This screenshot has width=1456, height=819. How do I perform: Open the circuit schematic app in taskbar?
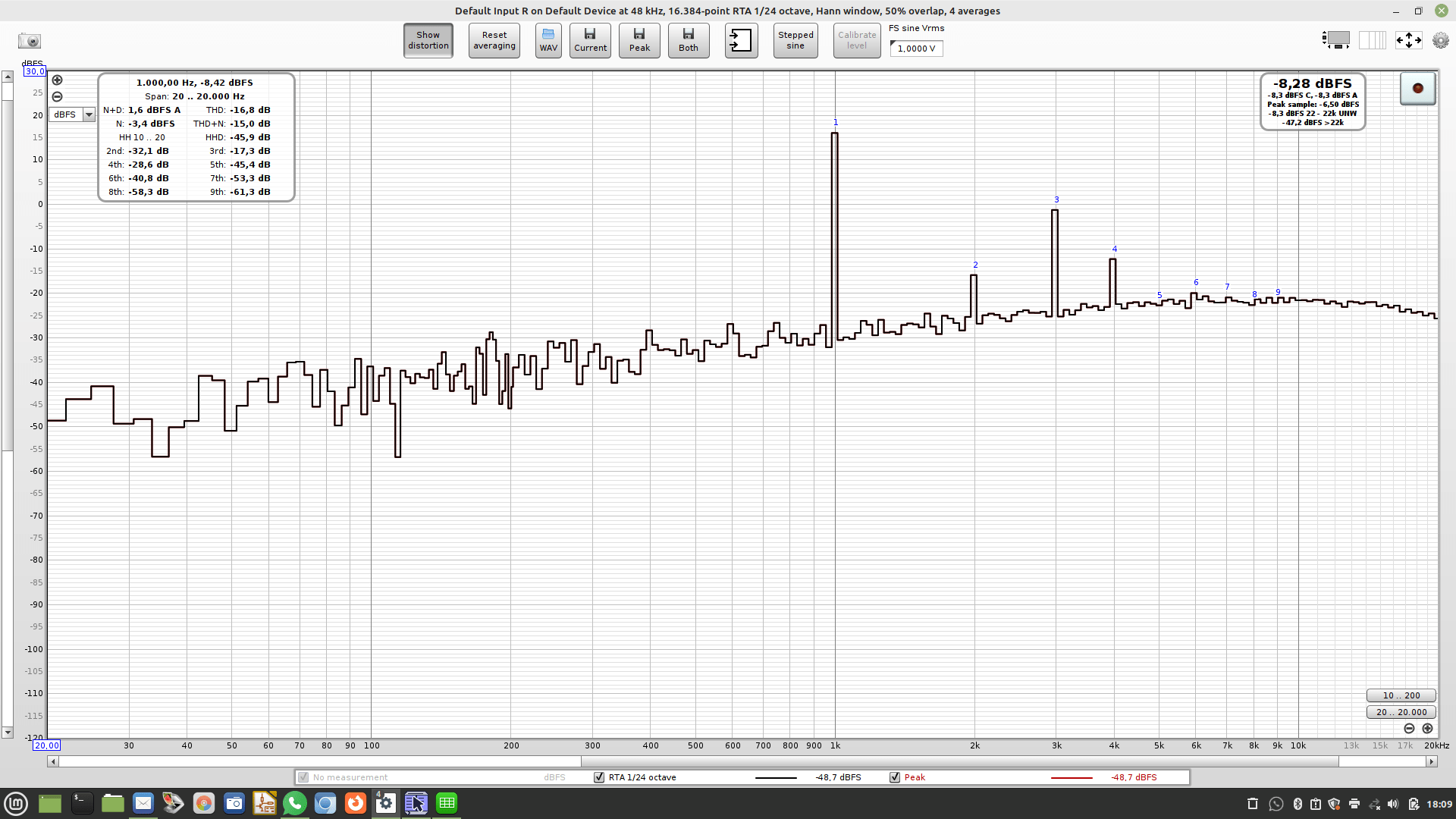(264, 803)
